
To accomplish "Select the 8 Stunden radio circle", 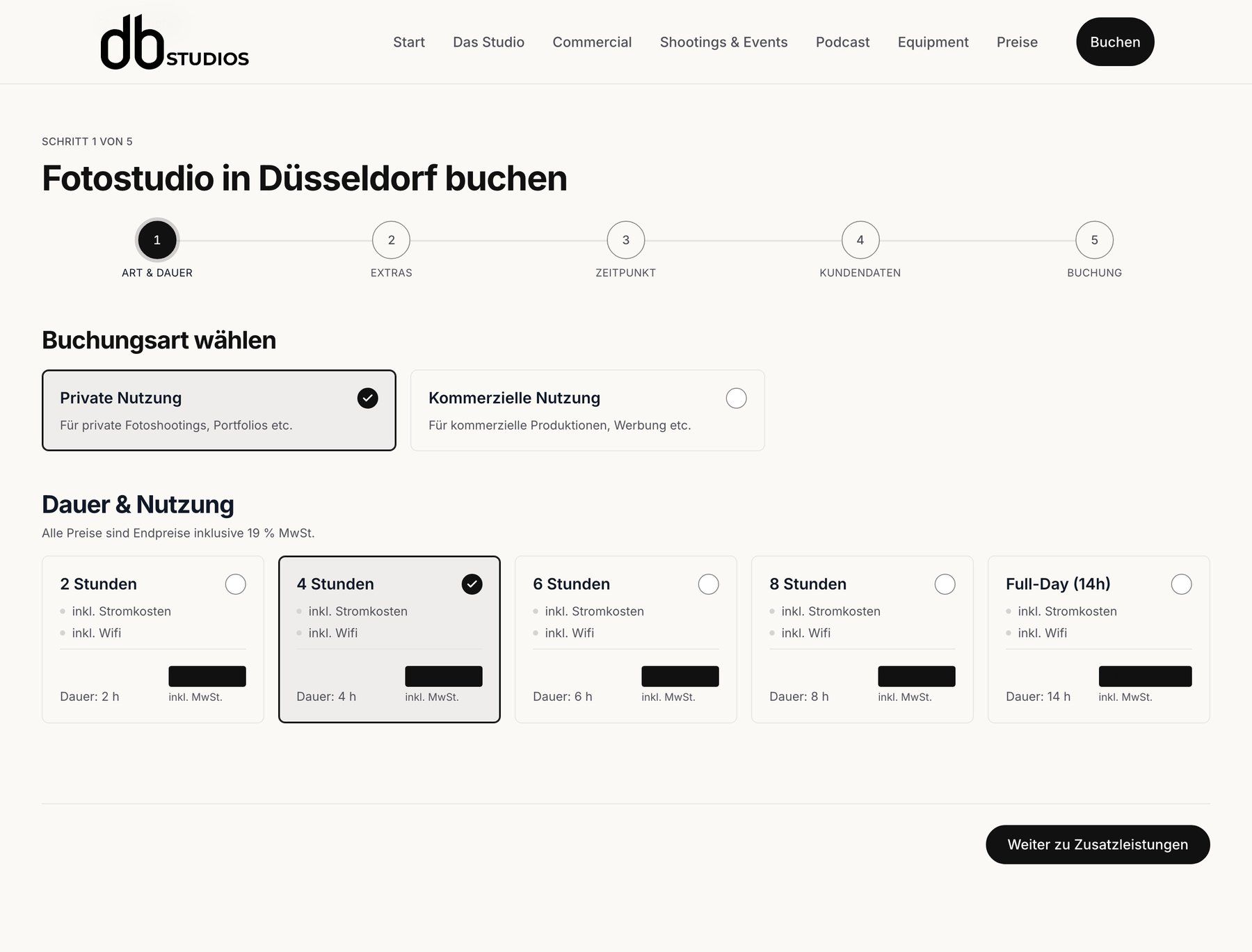I will pos(945,584).
